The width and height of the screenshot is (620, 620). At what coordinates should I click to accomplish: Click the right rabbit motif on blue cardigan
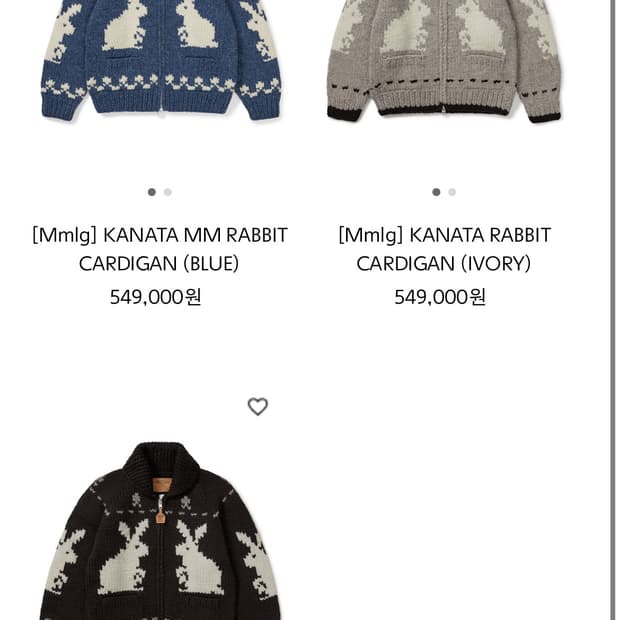tap(195, 25)
